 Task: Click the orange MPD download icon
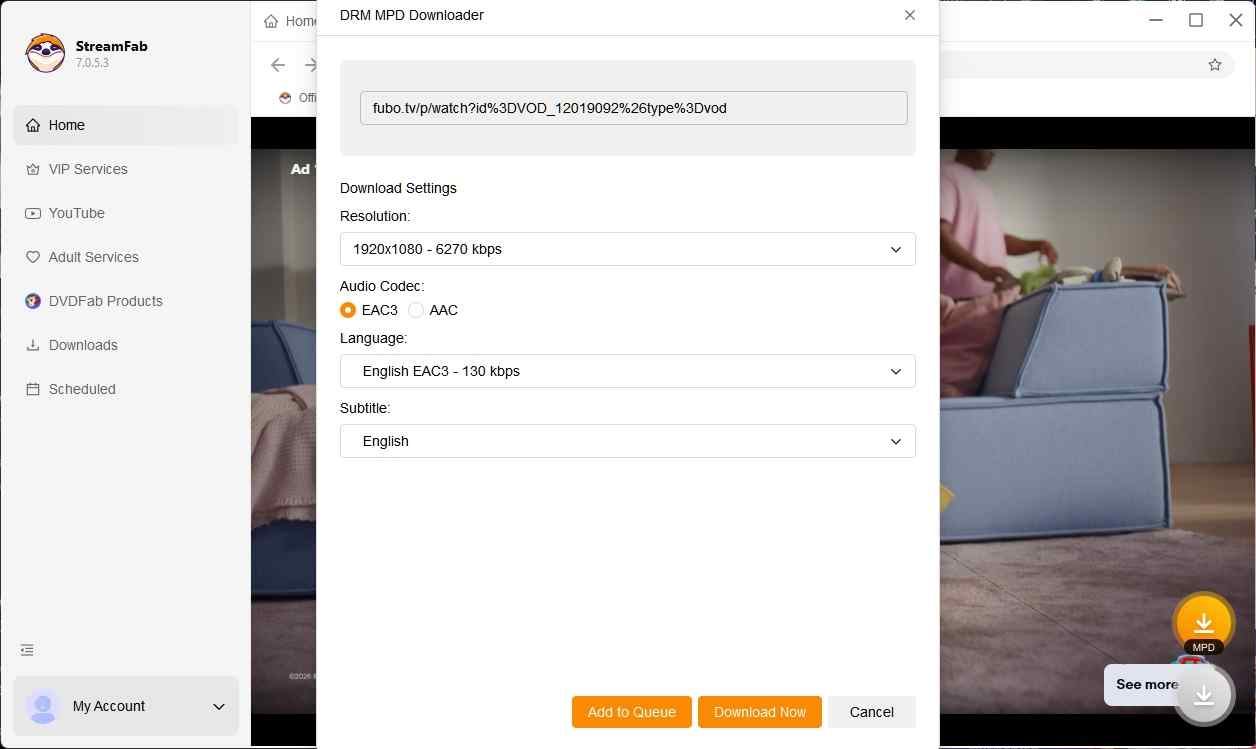pos(1204,623)
